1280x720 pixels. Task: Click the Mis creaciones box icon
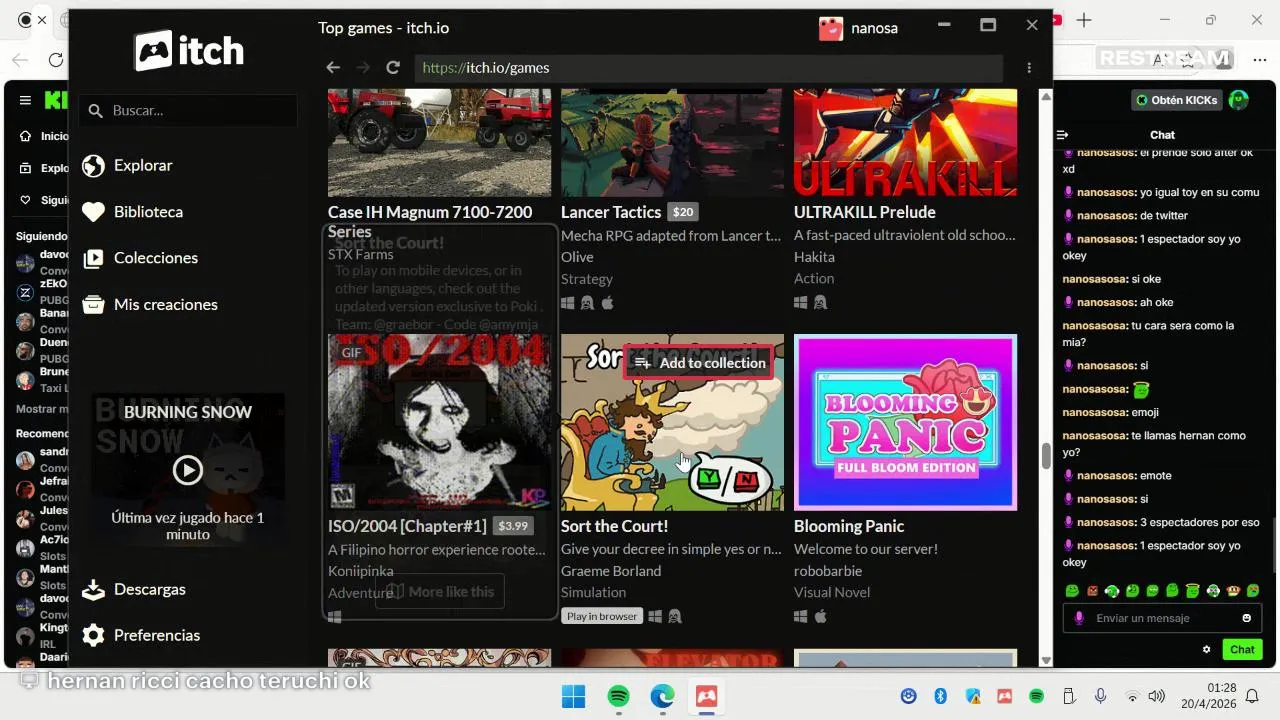point(93,304)
